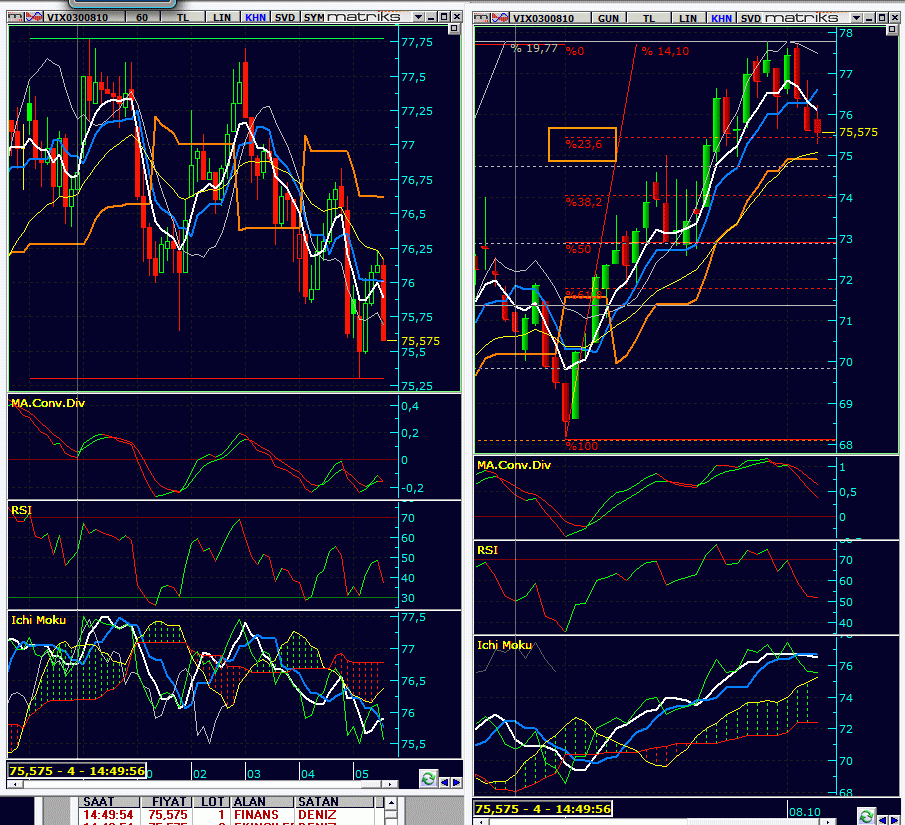Viewport: 905px width, 825px height.
Task: Open the right chart window dropdown arrow
Action: coord(855,17)
